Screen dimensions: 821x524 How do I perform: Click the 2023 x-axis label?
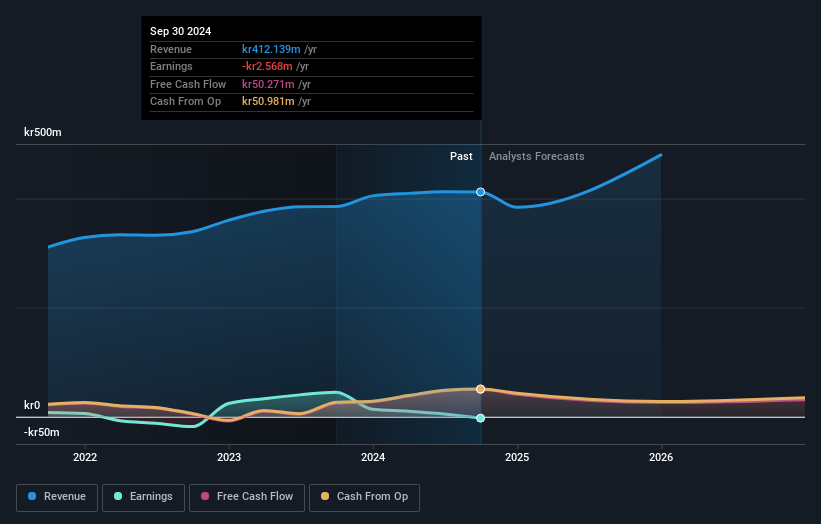[x=229, y=458]
